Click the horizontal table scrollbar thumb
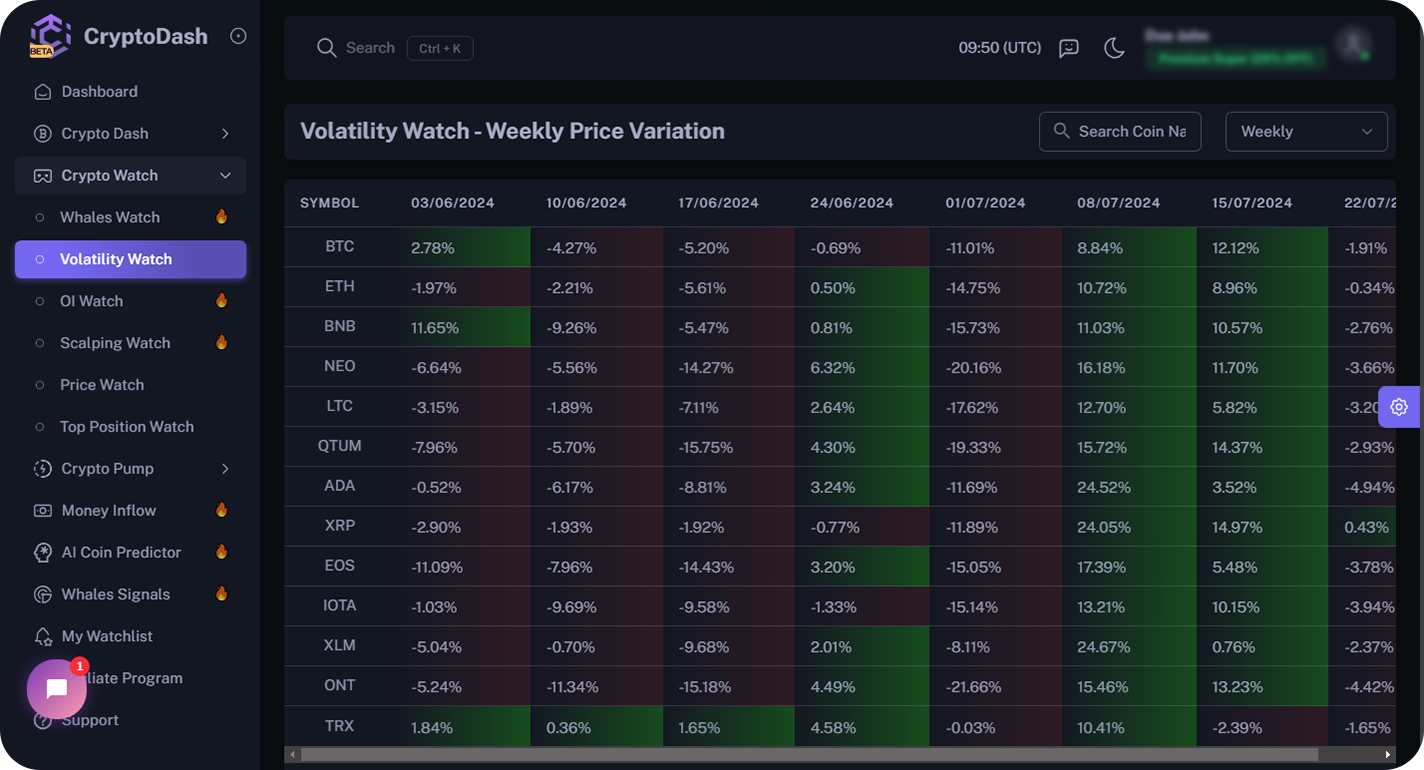The image size is (1424, 770). [x=809, y=755]
